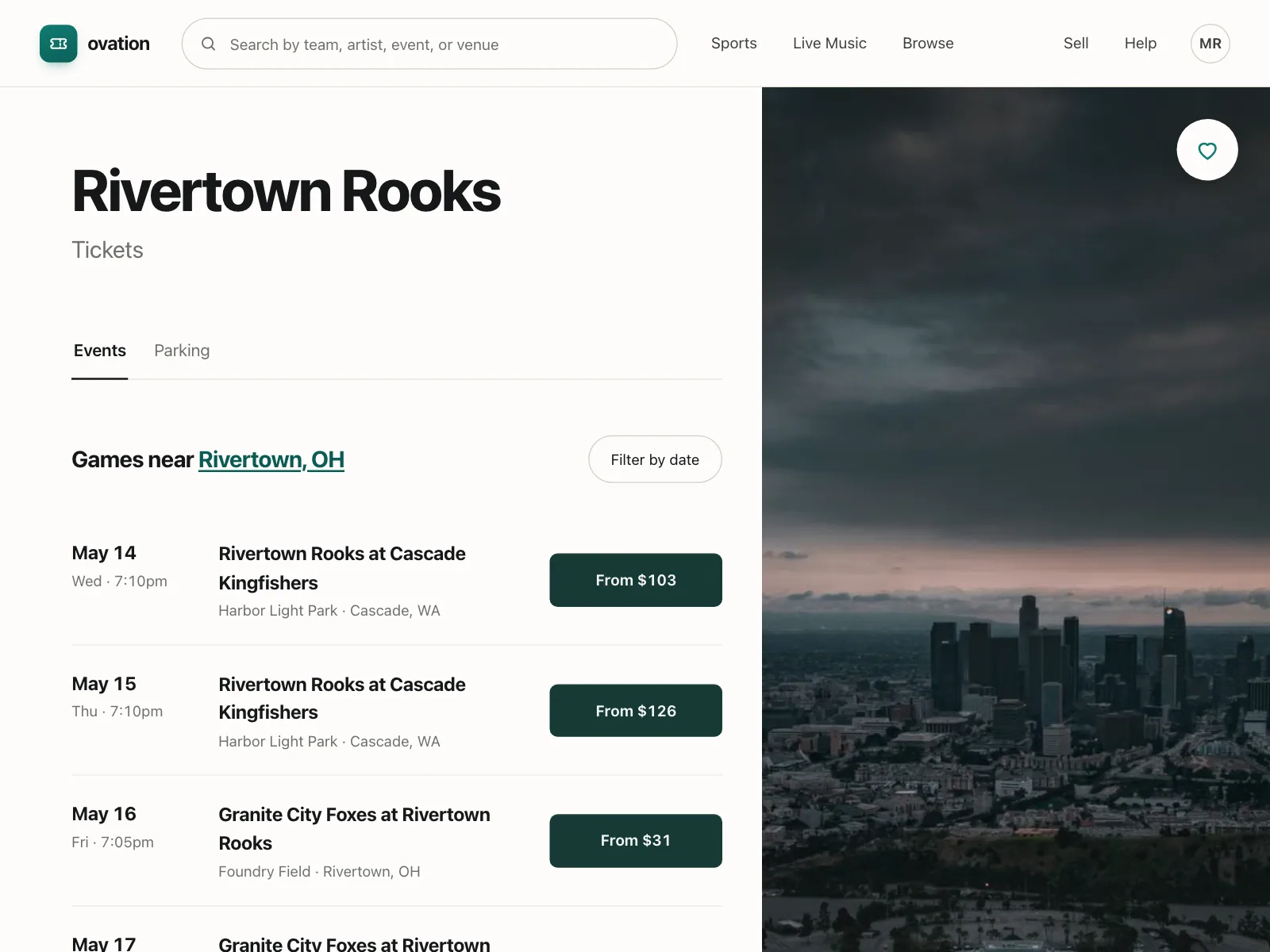Viewport: 1270px width, 952px height.
Task: View tickets From $31 for May 16
Action: coord(636,841)
